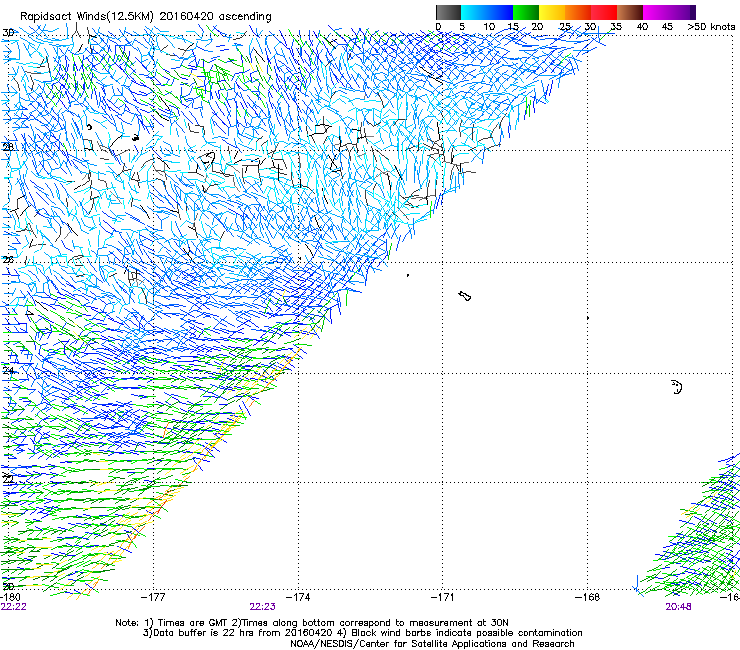Click the '-174' longitude axis label
The width and height of the screenshot is (740, 650).
pos(298,597)
